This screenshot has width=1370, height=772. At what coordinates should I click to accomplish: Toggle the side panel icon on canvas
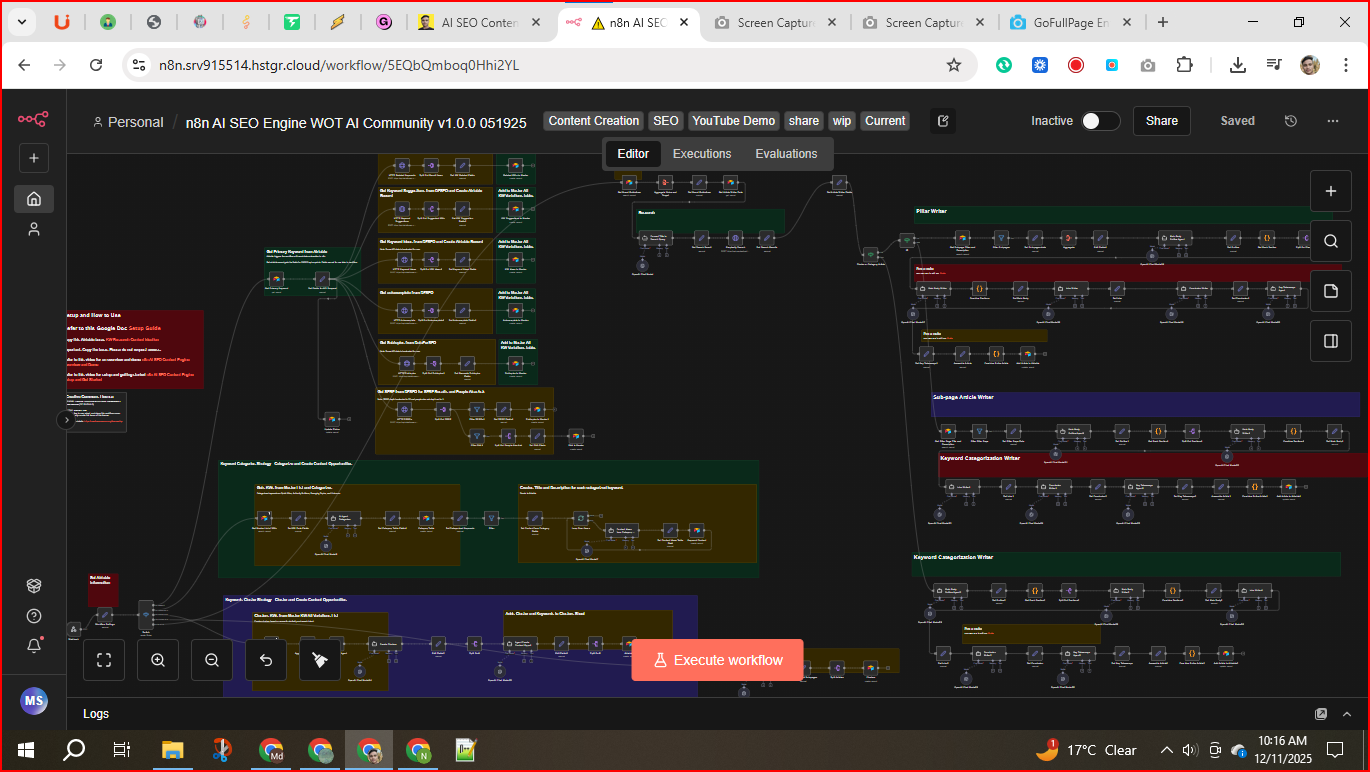coord(1330,341)
